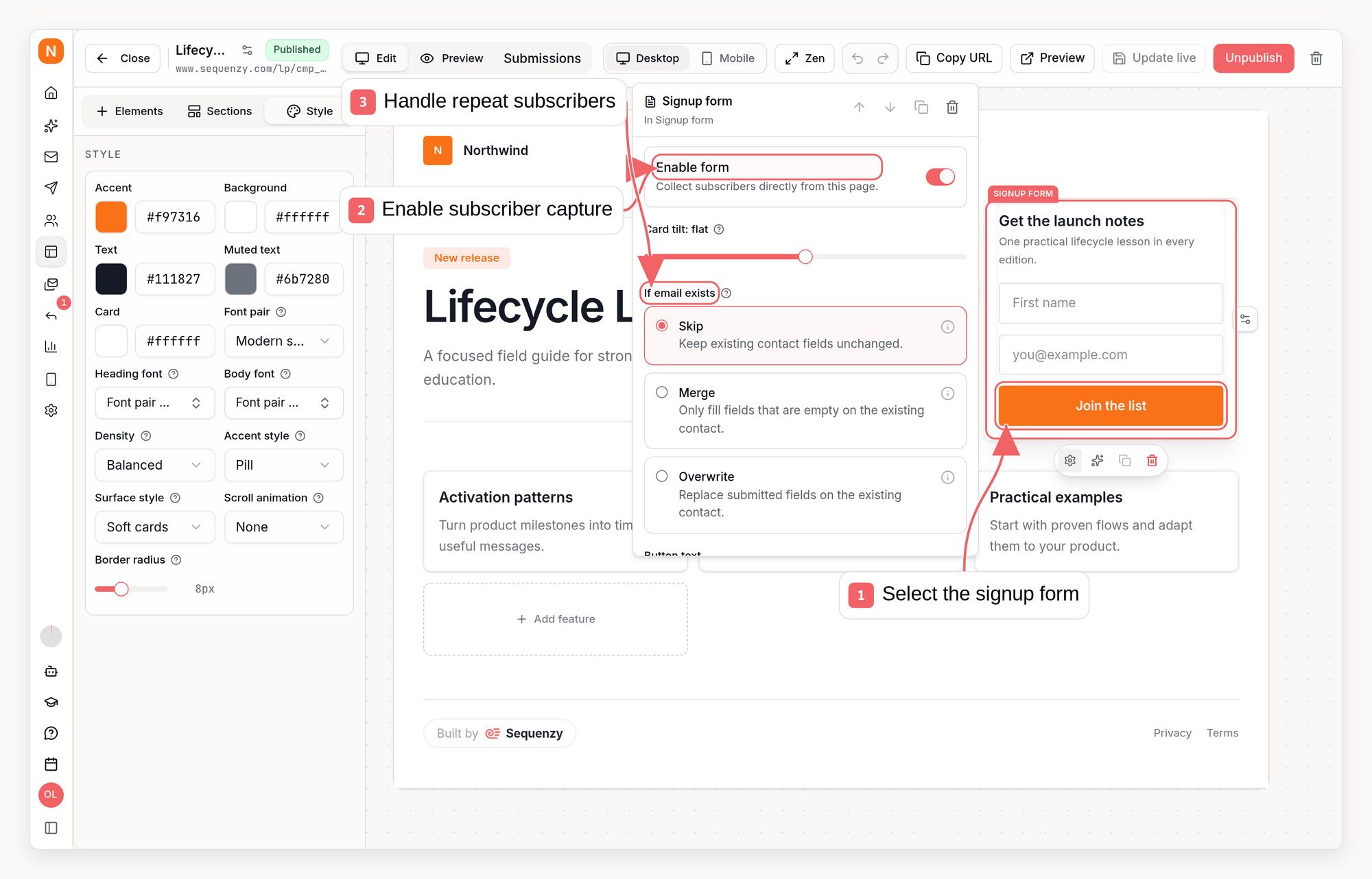The width and height of the screenshot is (1372, 879).
Task: Show info for the Overwrite option
Action: 947,477
